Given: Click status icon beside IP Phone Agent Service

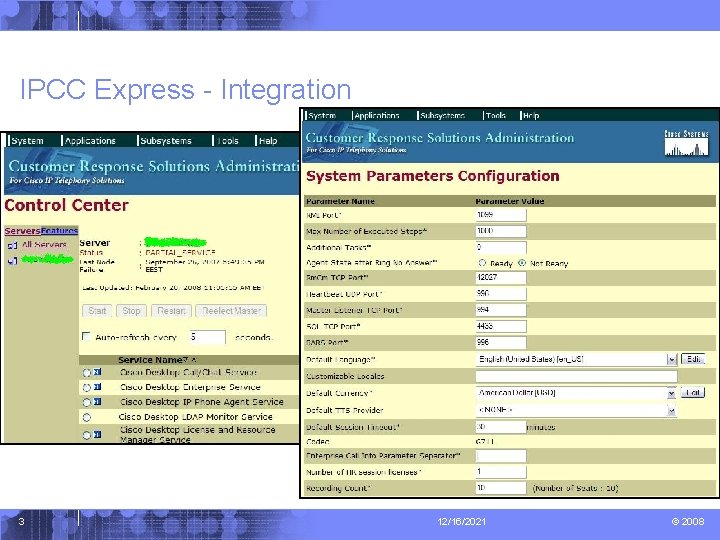Looking at the screenshot, I should tap(97, 402).
